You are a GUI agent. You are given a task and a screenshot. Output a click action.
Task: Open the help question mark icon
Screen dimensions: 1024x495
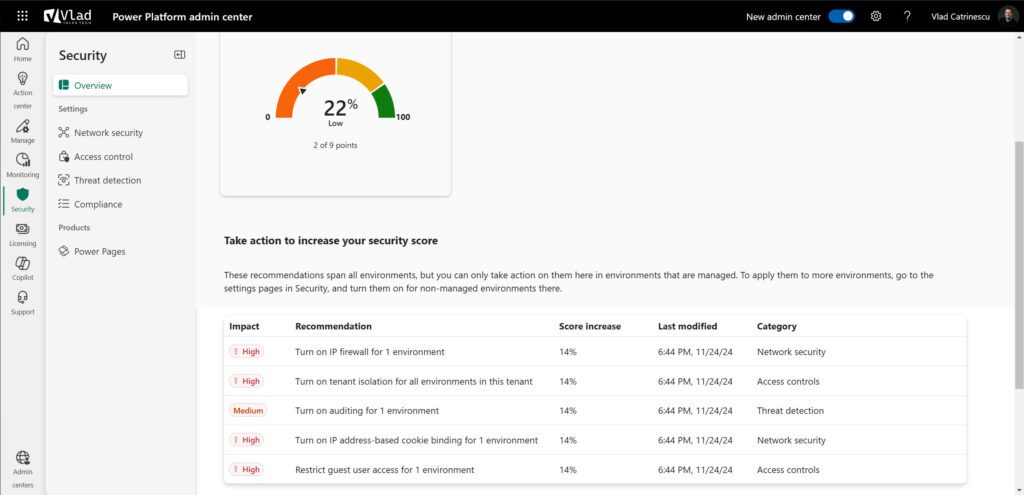pos(907,17)
